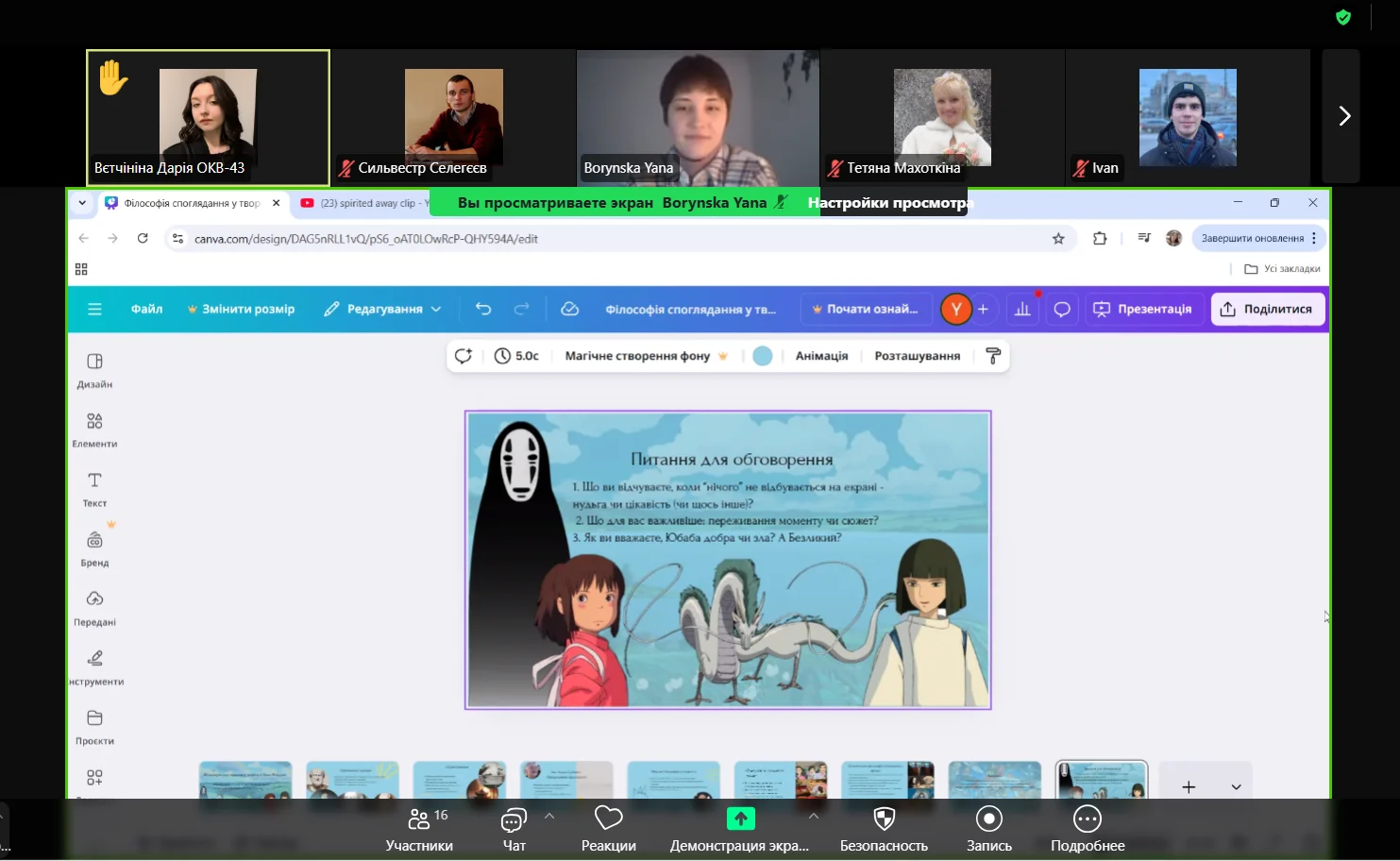
Task: Open the Participants list
Action: [419, 828]
